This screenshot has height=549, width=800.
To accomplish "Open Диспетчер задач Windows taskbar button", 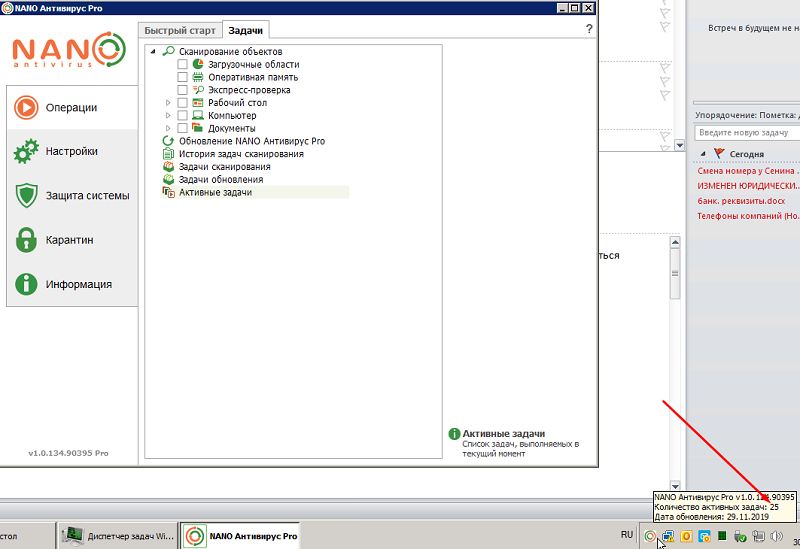I will (118, 536).
